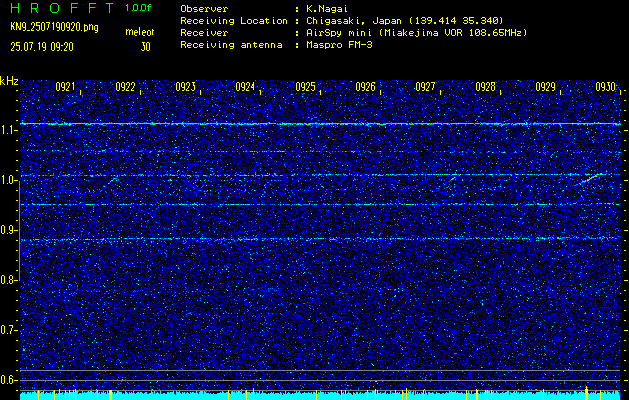Click the 0925 time marker

306,87
